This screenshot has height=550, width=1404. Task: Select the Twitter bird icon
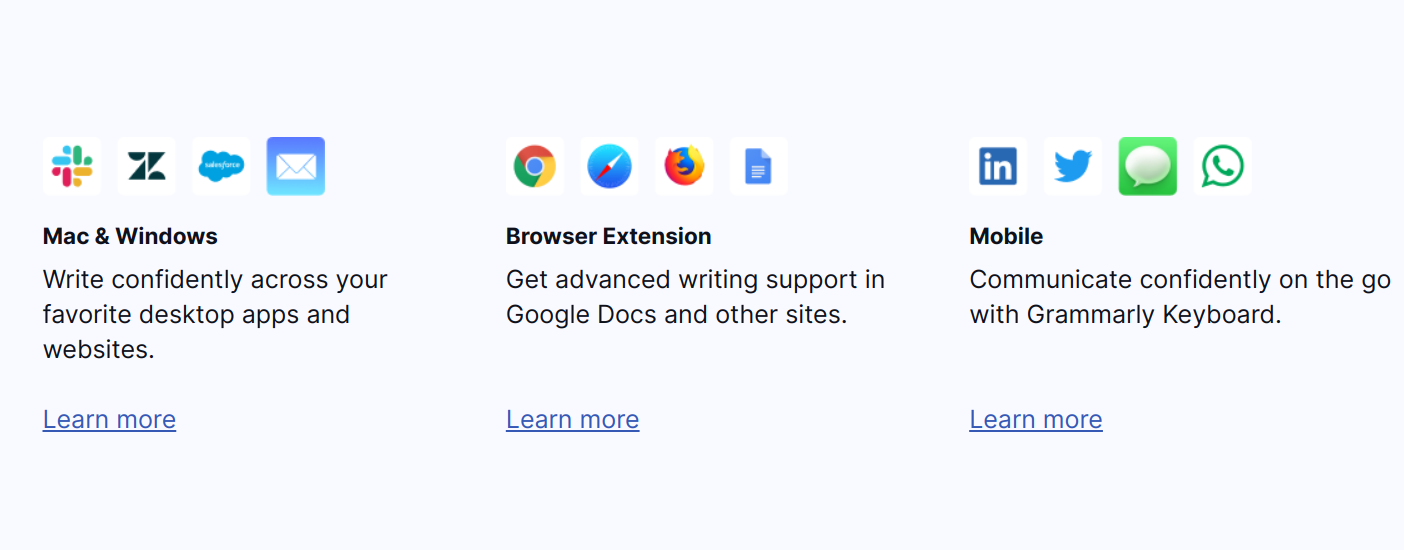(1073, 166)
